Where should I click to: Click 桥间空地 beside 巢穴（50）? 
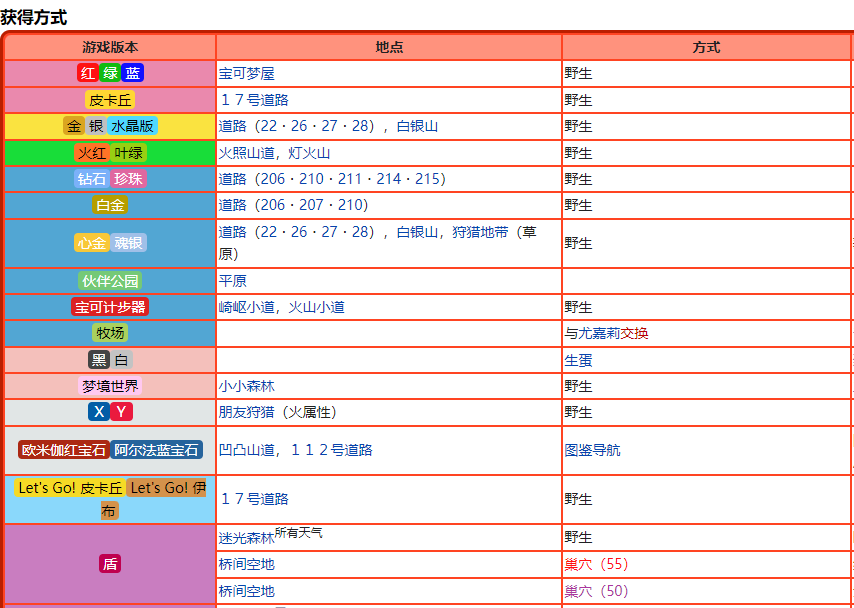point(247,591)
